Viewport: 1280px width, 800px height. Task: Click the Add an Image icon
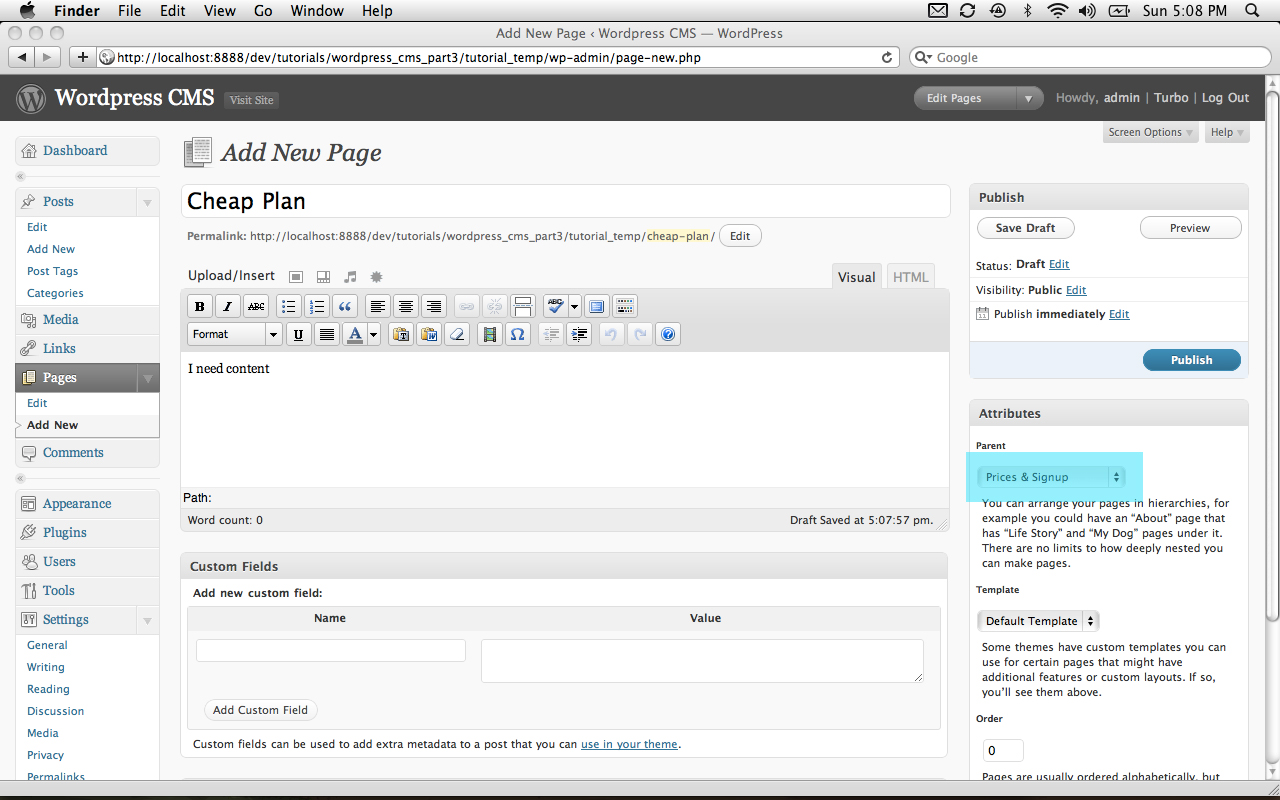(x=296, y=277)
